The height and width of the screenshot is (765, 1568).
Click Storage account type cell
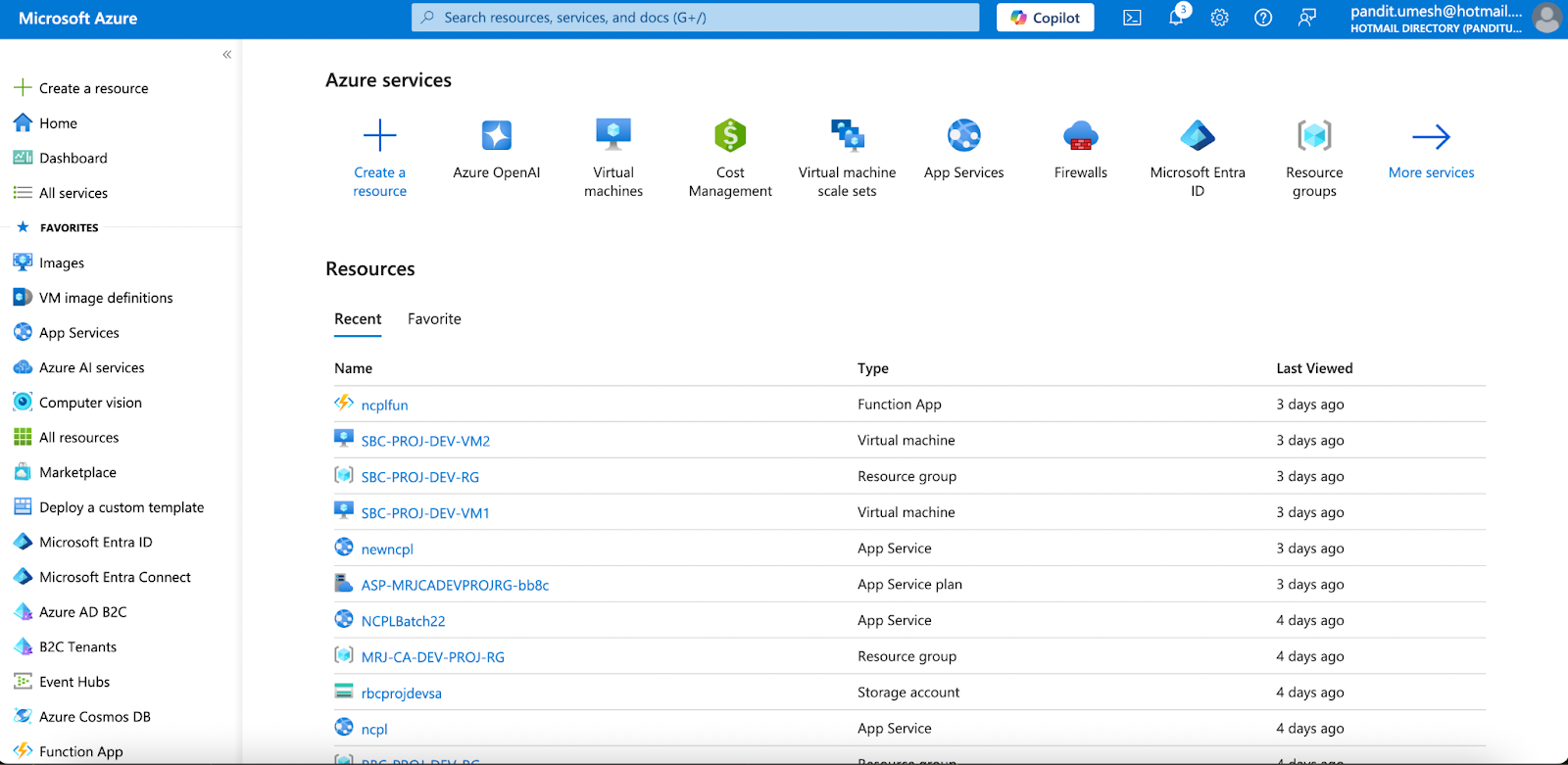coord(908,693)
